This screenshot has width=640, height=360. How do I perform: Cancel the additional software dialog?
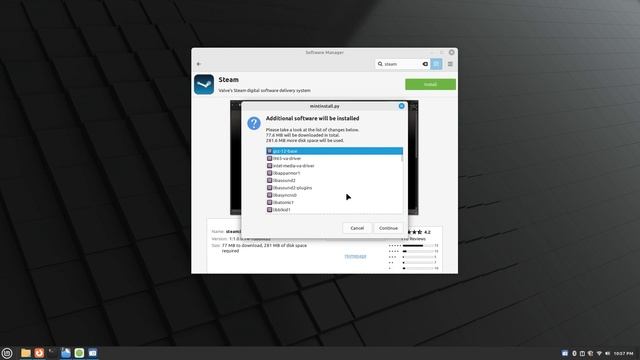pos(357,228)
